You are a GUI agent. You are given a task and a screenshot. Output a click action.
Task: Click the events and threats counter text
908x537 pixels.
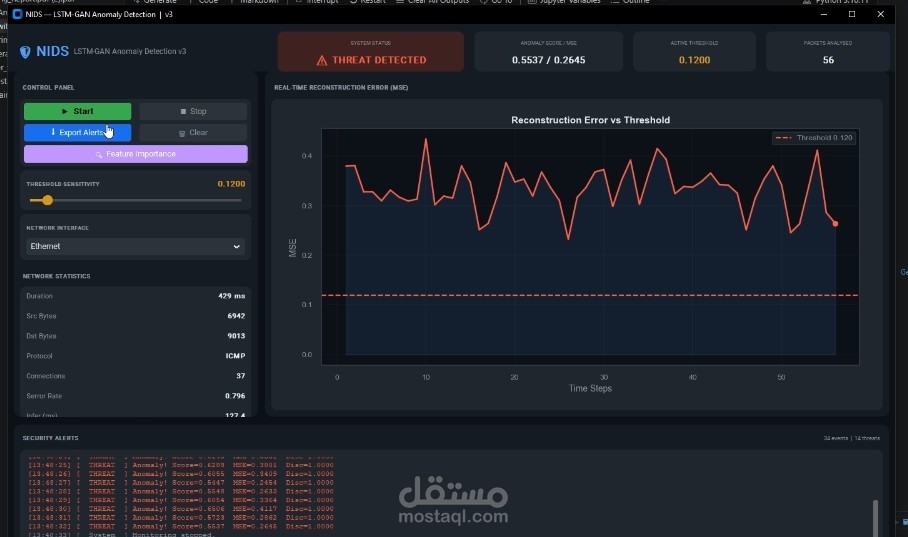[851, 438]
